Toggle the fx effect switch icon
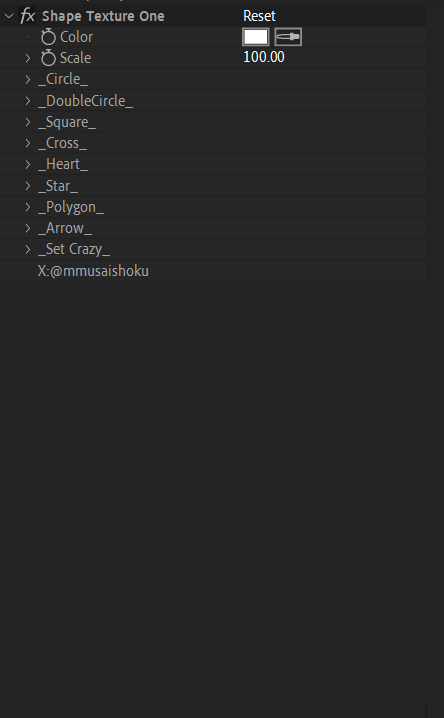Image resolution: width=444 pixels, height=718 pixels. coord(27,16)
